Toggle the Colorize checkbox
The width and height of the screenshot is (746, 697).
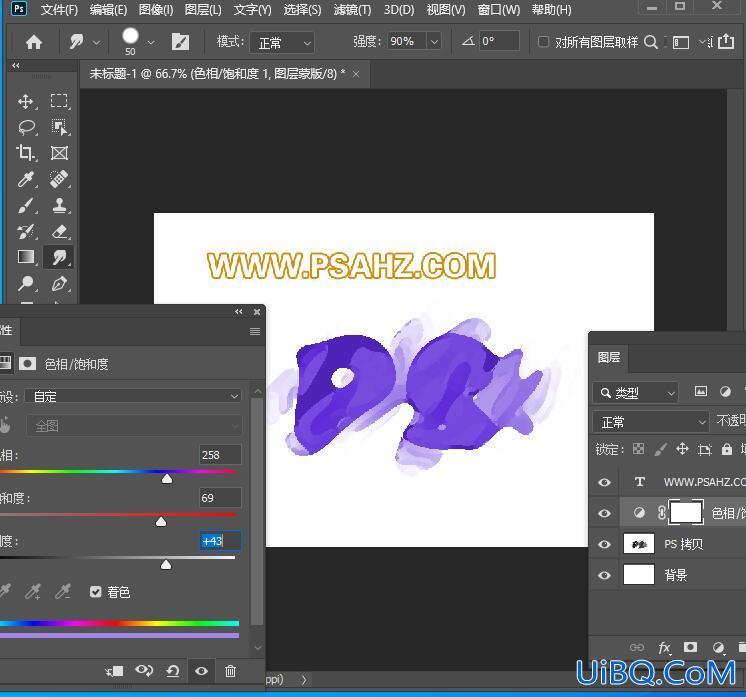click(x=96, y=592)
